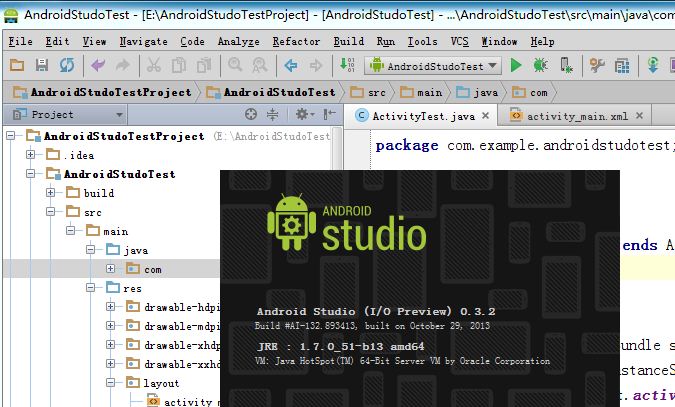Click AndroidStudoTest breadcrumb
This screenshot has height=407, width=675.
point(270,92)
